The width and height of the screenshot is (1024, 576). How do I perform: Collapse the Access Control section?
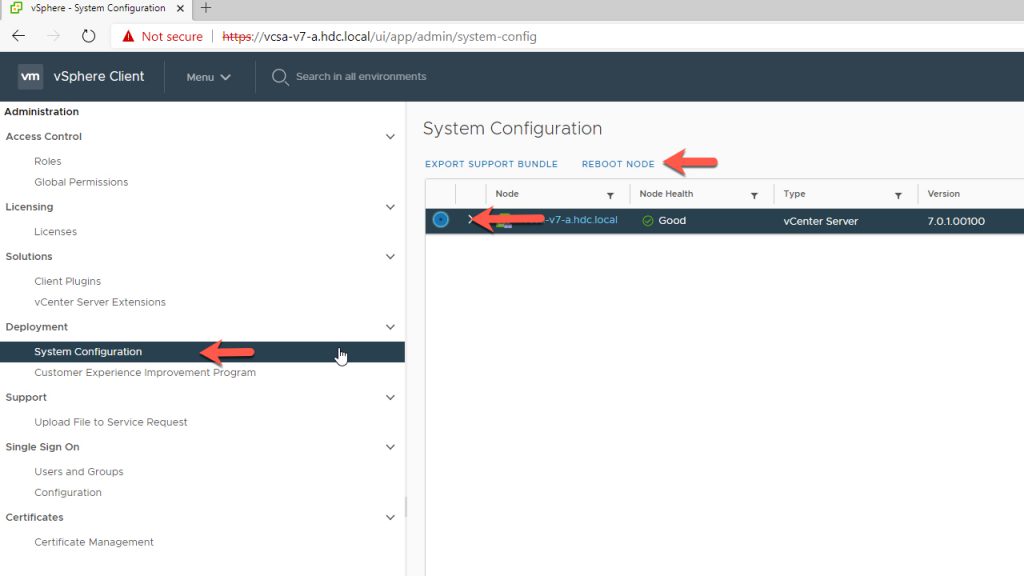[x=390, y=136]
